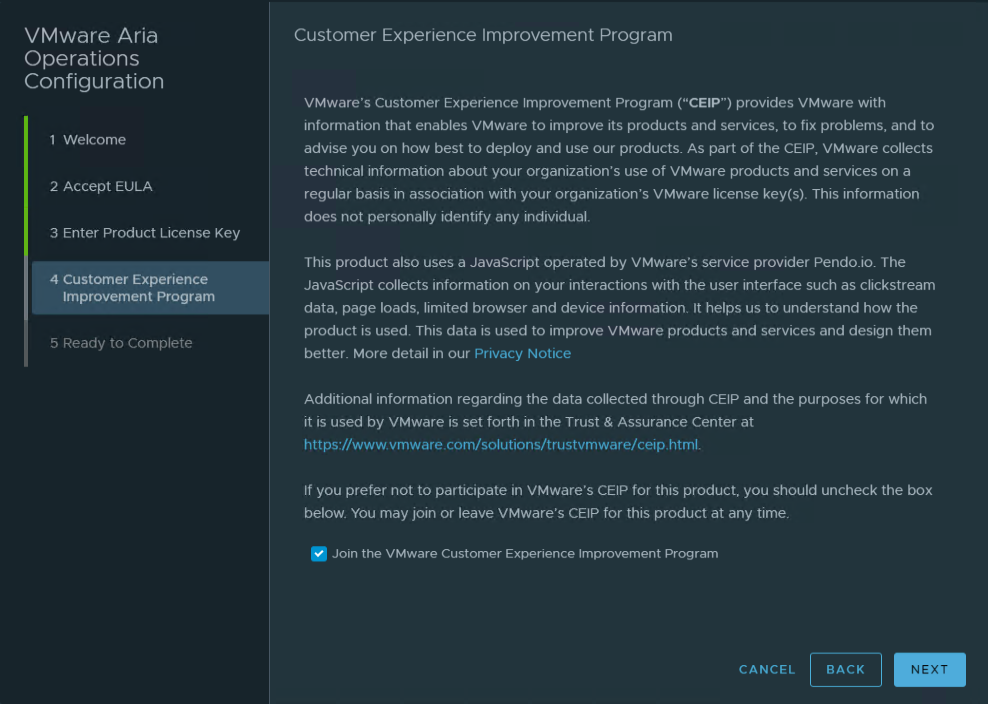Image resolution: width=988 pixels, height=704 pixels.
Task: Click the gray progress bar beside Ready to Complete
Action: point(26,343)
